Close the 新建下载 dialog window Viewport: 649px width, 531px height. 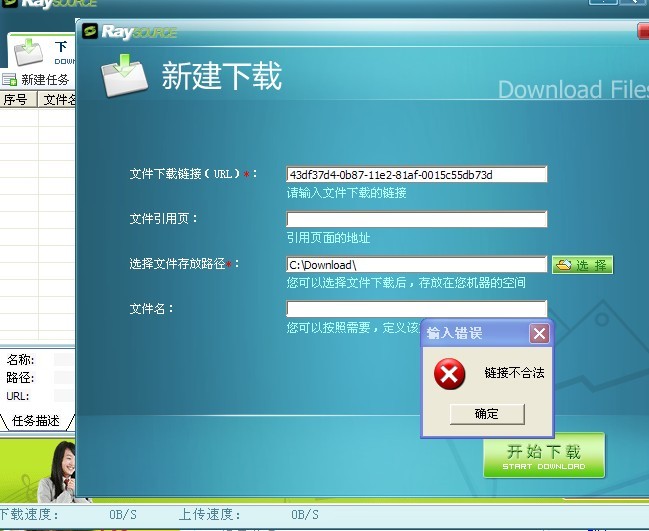pos(643,31)
